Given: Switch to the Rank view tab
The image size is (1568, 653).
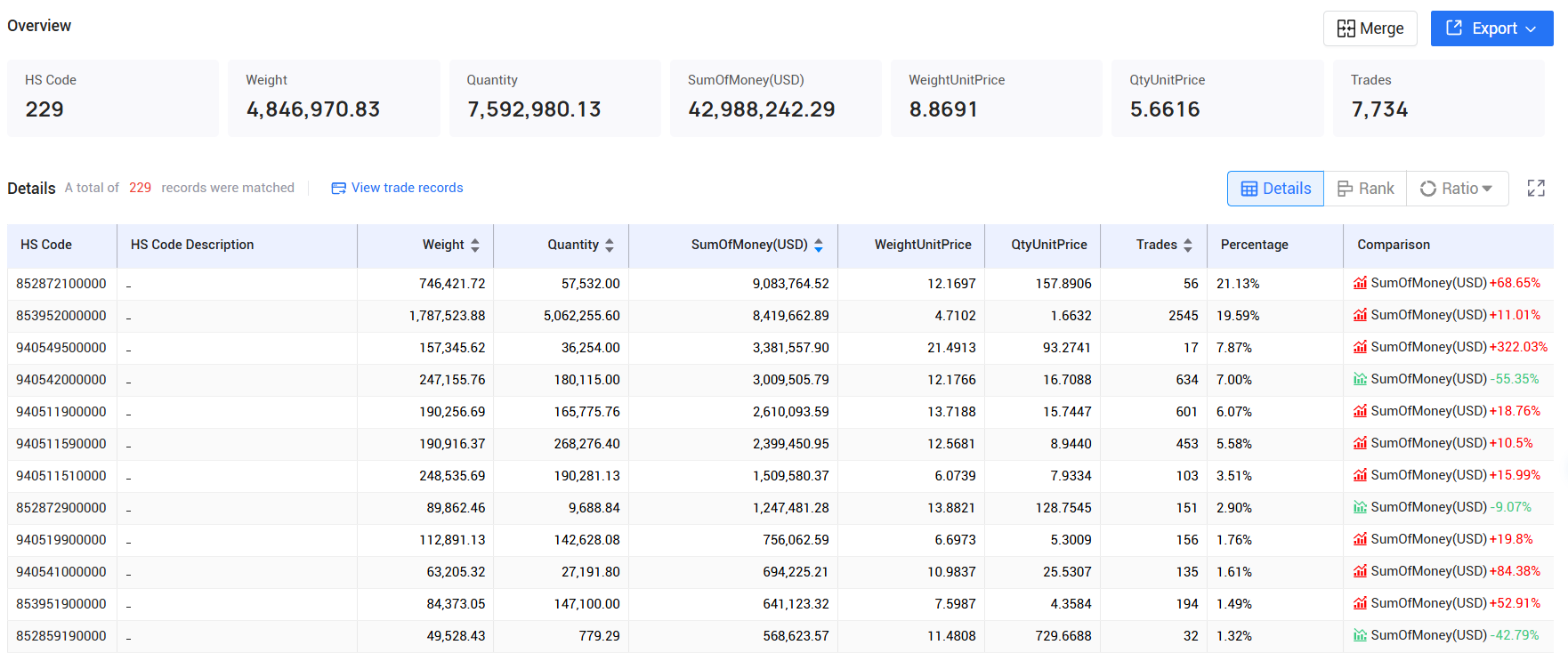Looking at the screenshot, I should [x=1365, y=189].
